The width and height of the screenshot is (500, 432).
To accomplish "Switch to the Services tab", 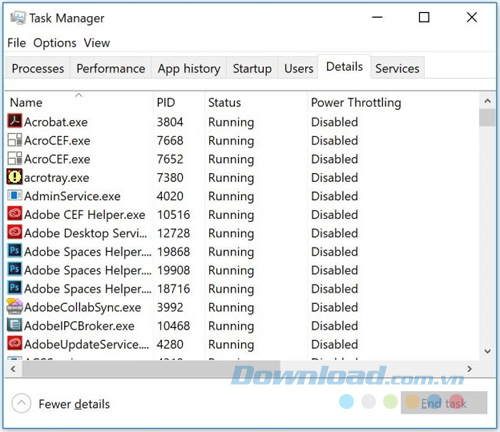I will (397, 68).
